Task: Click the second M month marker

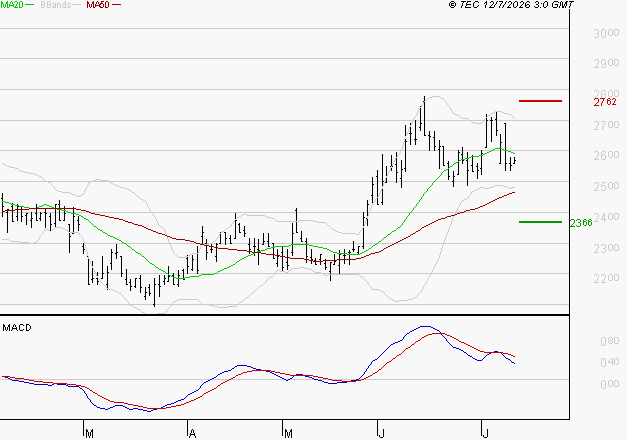Action: [x=288, y=433]
